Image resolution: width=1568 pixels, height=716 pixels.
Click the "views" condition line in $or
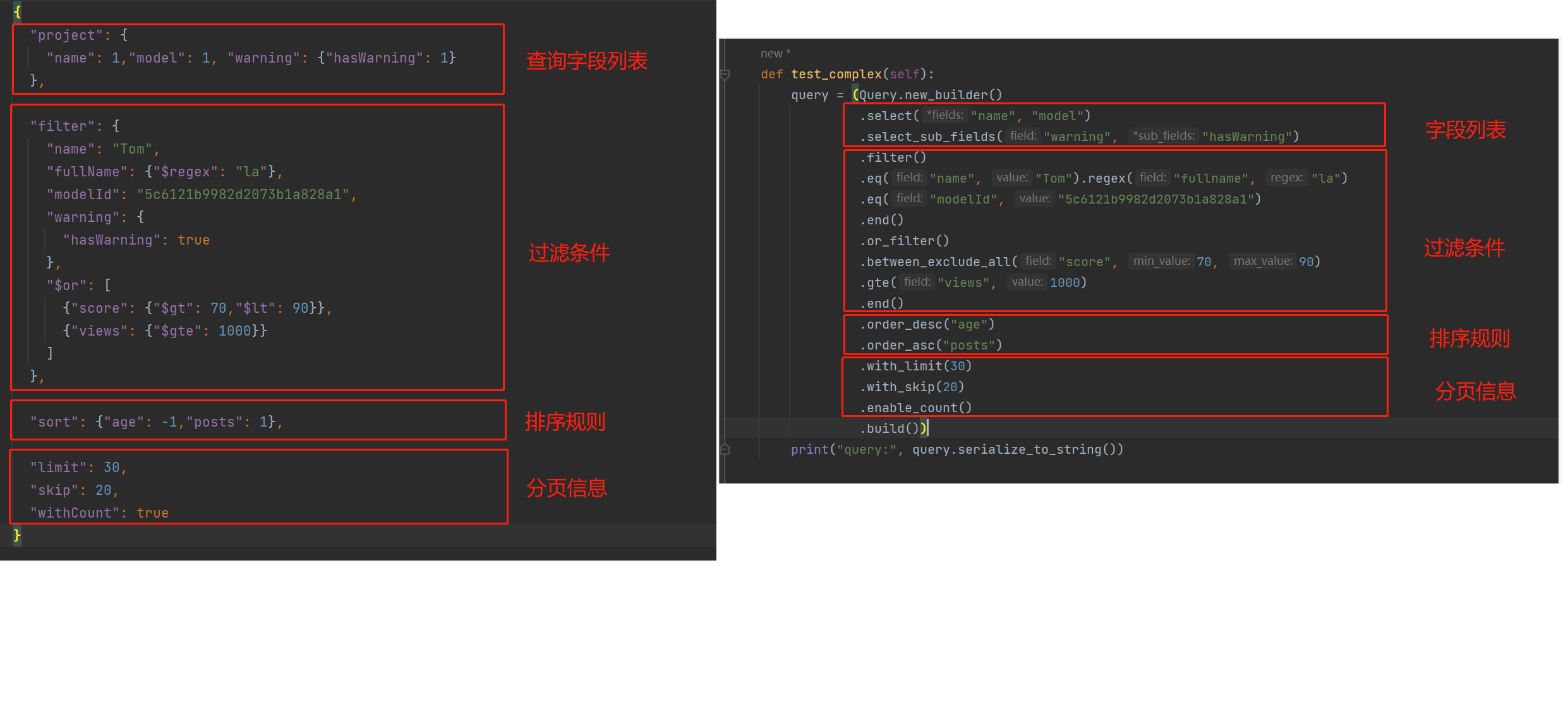tap(165, 331)
